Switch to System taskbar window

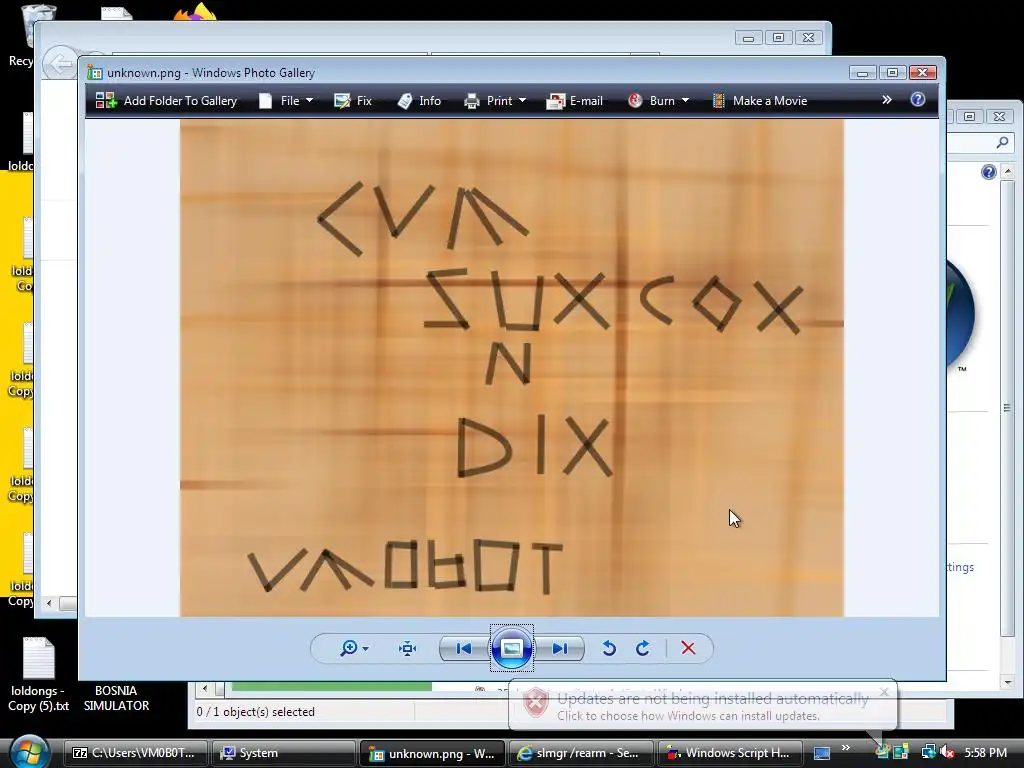[x=285, y=753]
